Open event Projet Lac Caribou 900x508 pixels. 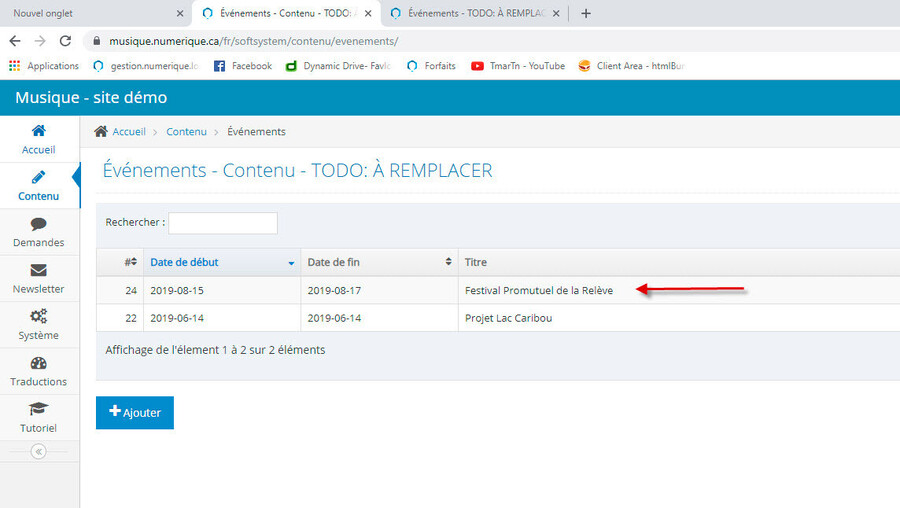tap(509, 318)
